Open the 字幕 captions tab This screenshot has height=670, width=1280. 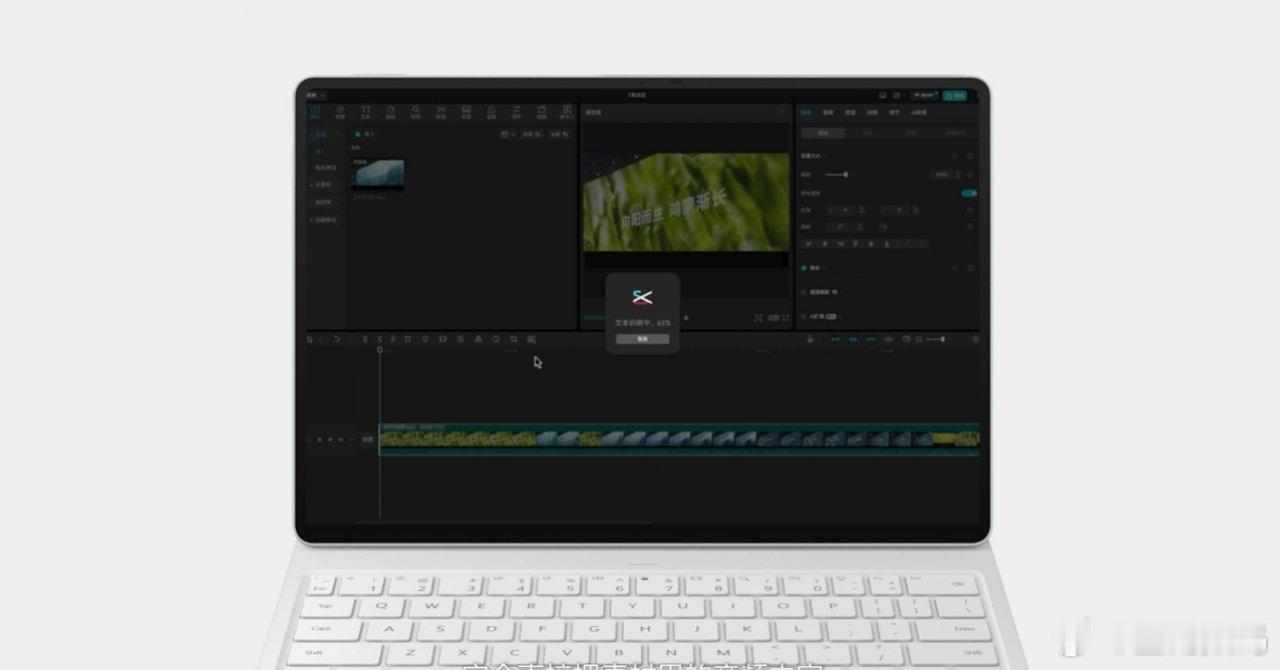tap(466, 112)
